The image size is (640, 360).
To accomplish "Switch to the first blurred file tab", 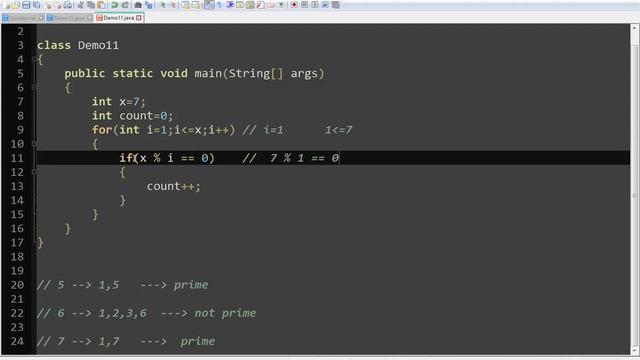I will [22, 18].
